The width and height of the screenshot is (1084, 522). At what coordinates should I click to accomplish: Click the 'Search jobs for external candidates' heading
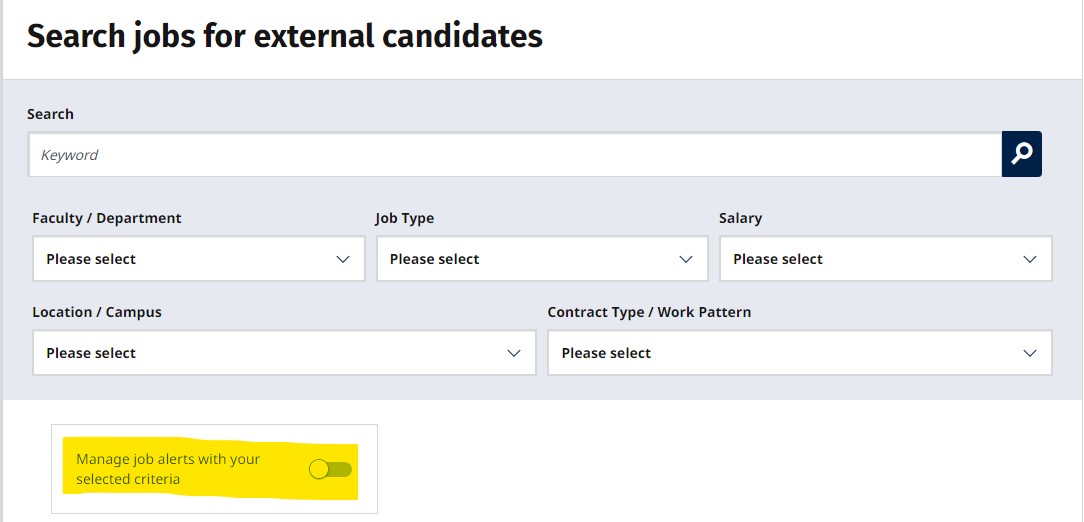285,36
